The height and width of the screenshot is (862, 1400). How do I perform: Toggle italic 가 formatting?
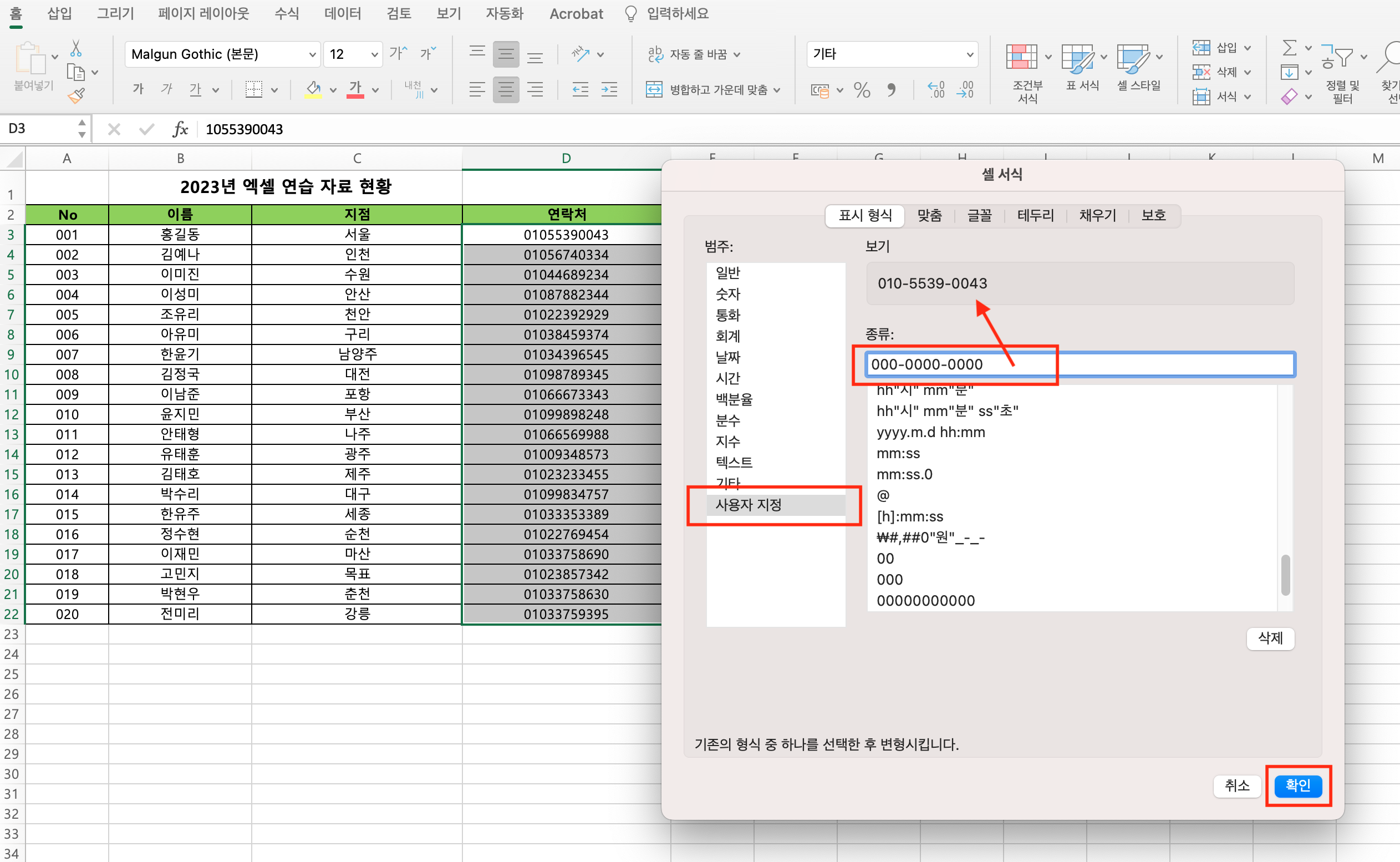click(166, 89)
